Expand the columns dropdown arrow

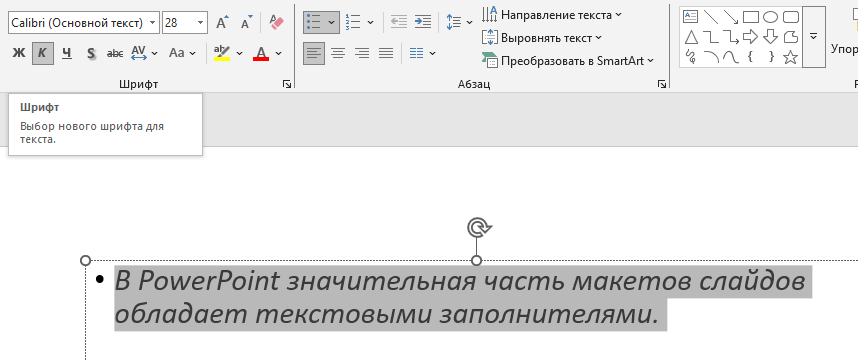433,53
